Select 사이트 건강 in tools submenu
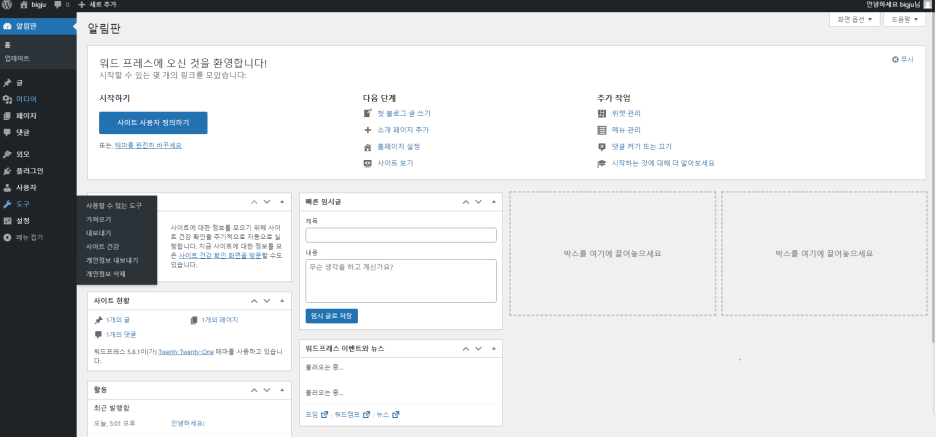 102,247
